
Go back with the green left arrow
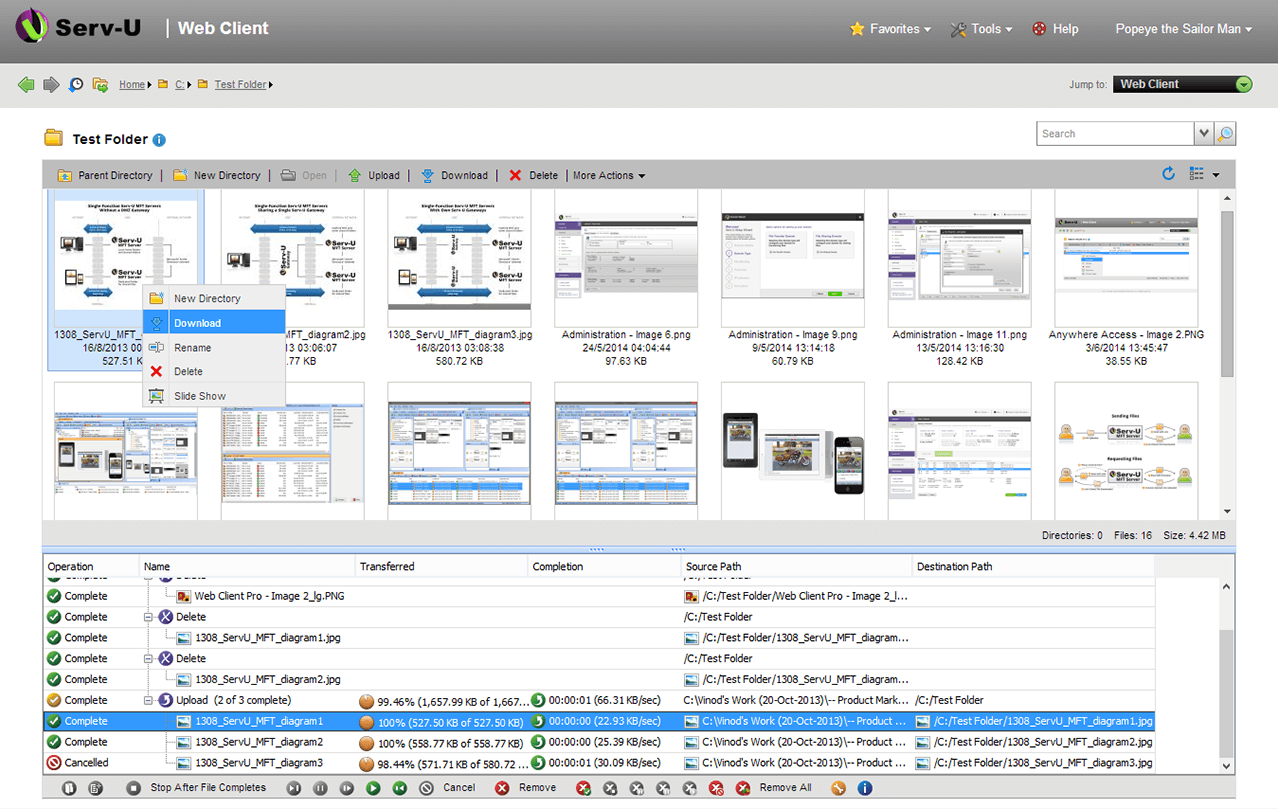coord(26,85)
